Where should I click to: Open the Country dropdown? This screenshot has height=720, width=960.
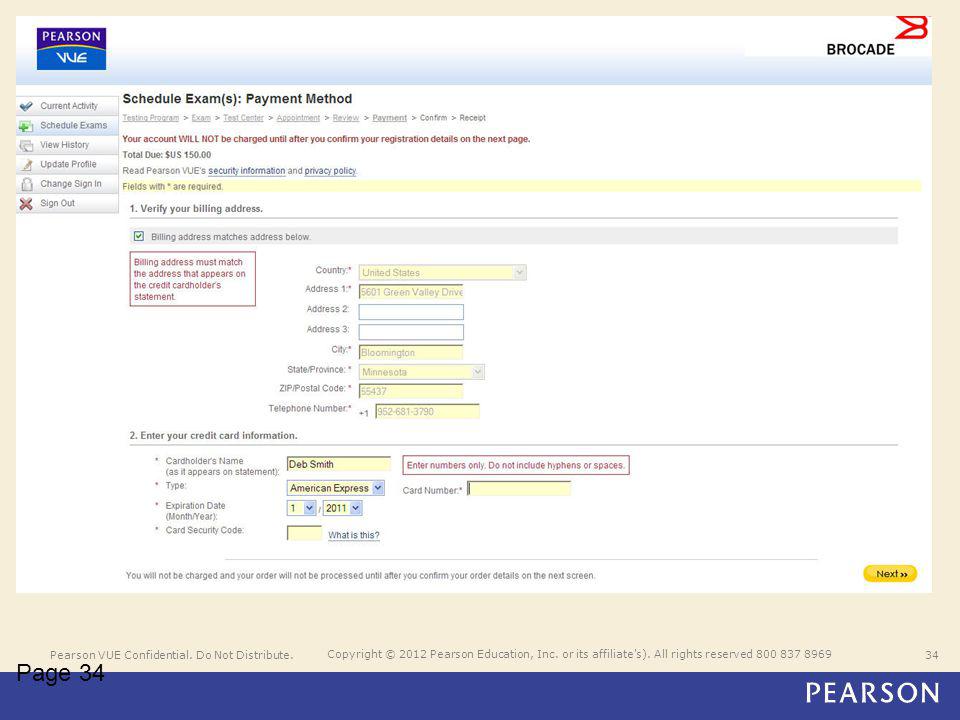(x=442, y=272)
